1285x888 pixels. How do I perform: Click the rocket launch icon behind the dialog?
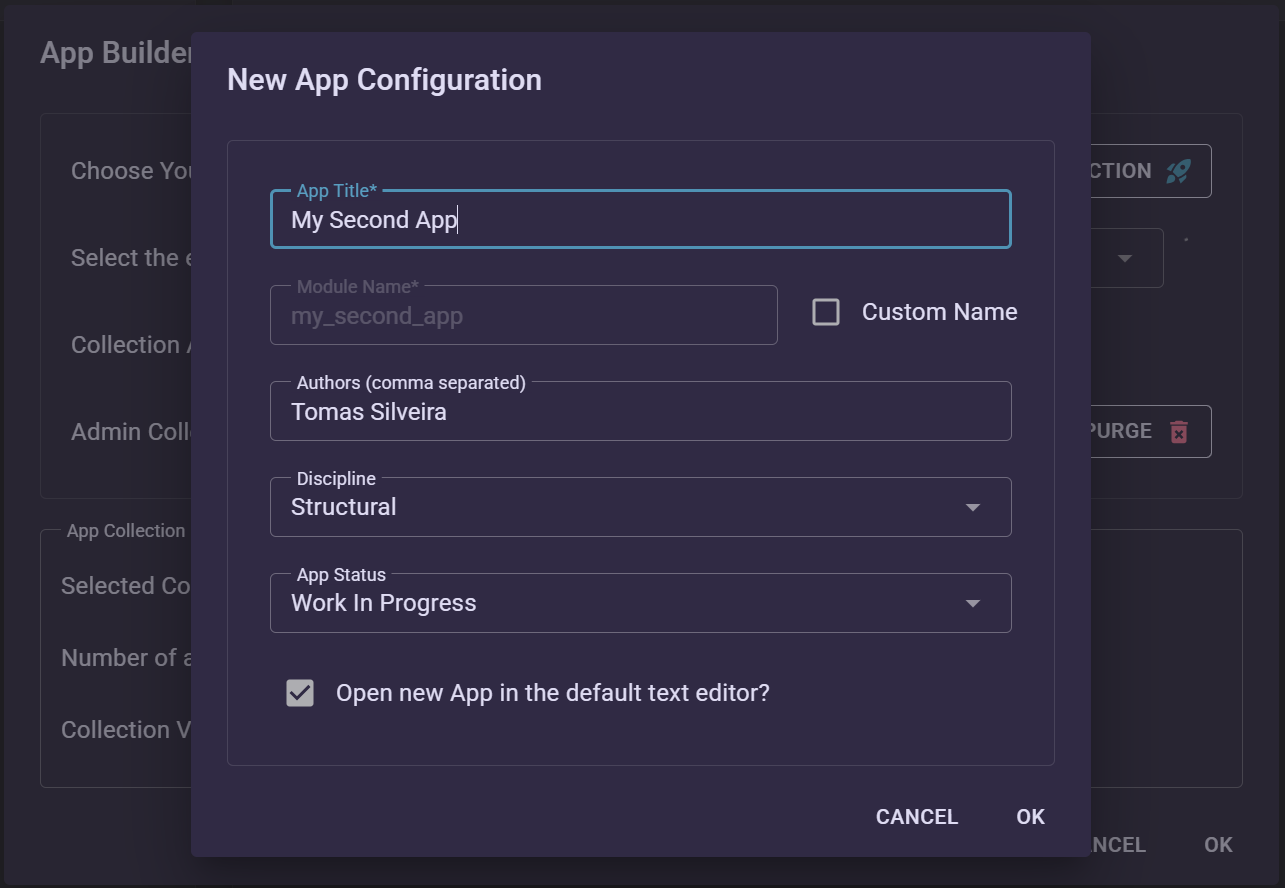point(1180,170)
